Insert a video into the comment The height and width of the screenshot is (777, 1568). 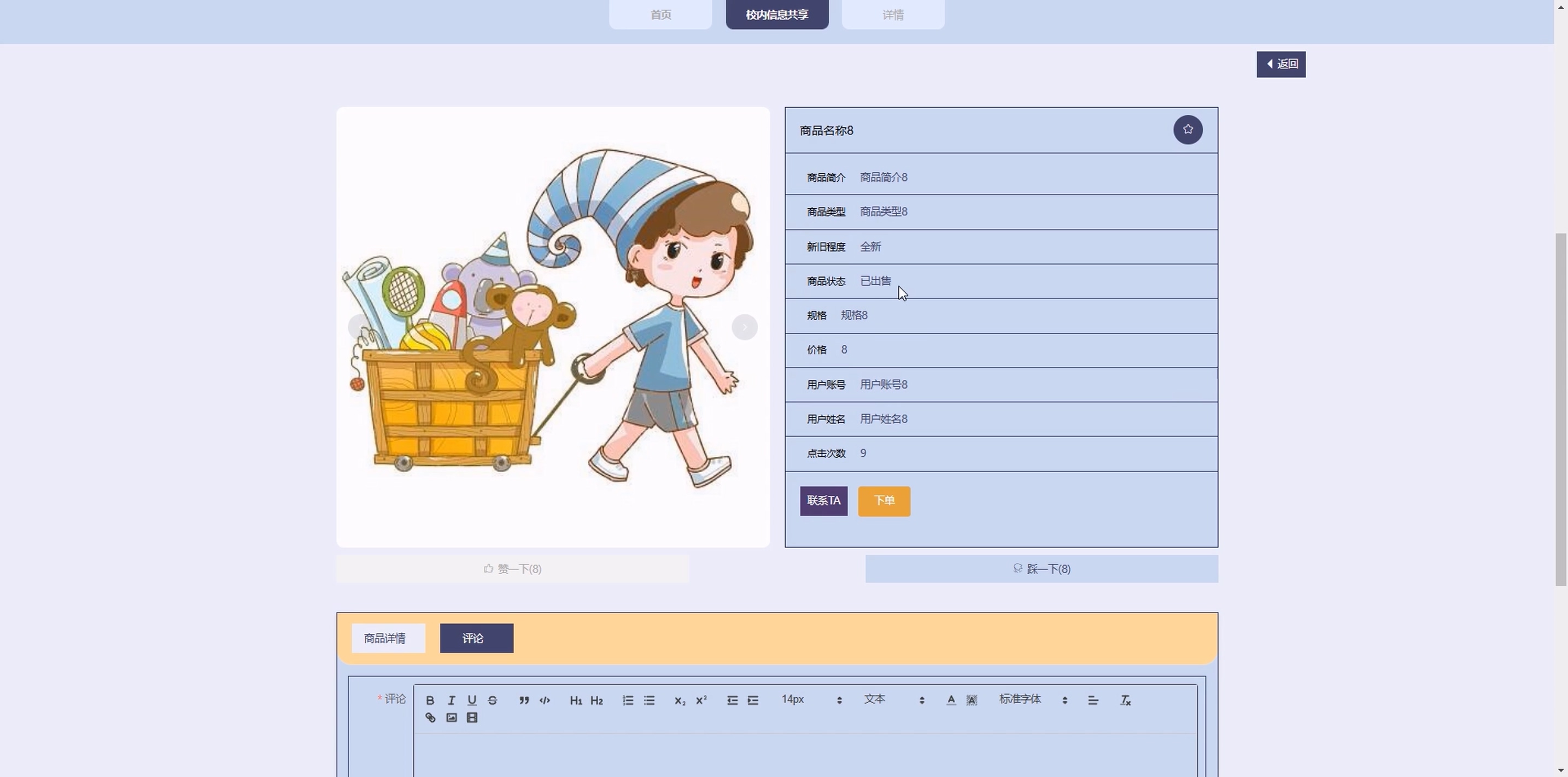pos(472,718)
